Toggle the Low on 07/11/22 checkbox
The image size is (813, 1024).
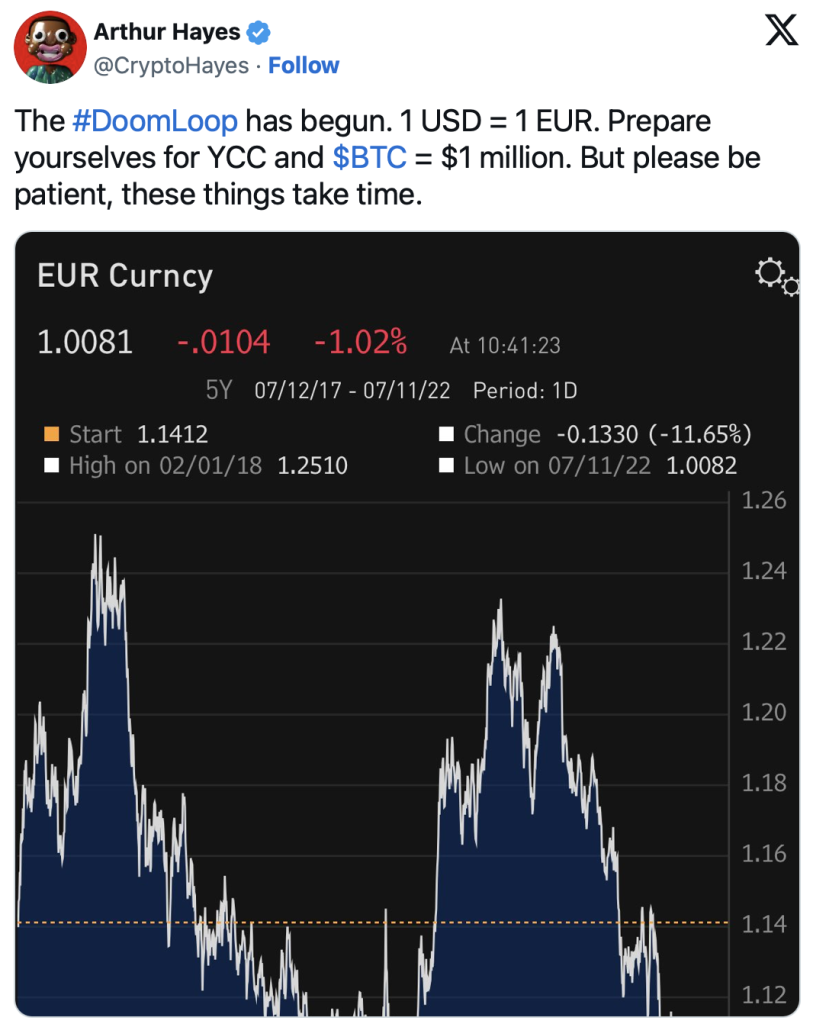click(x=446, y=466)
